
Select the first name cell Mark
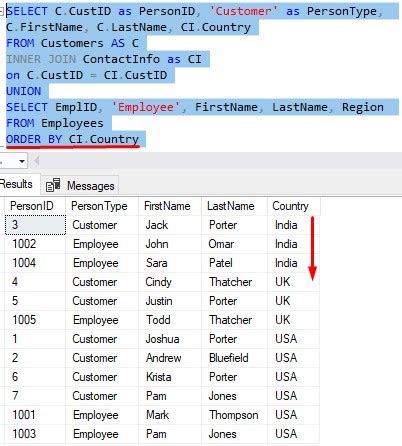(170, 415)
